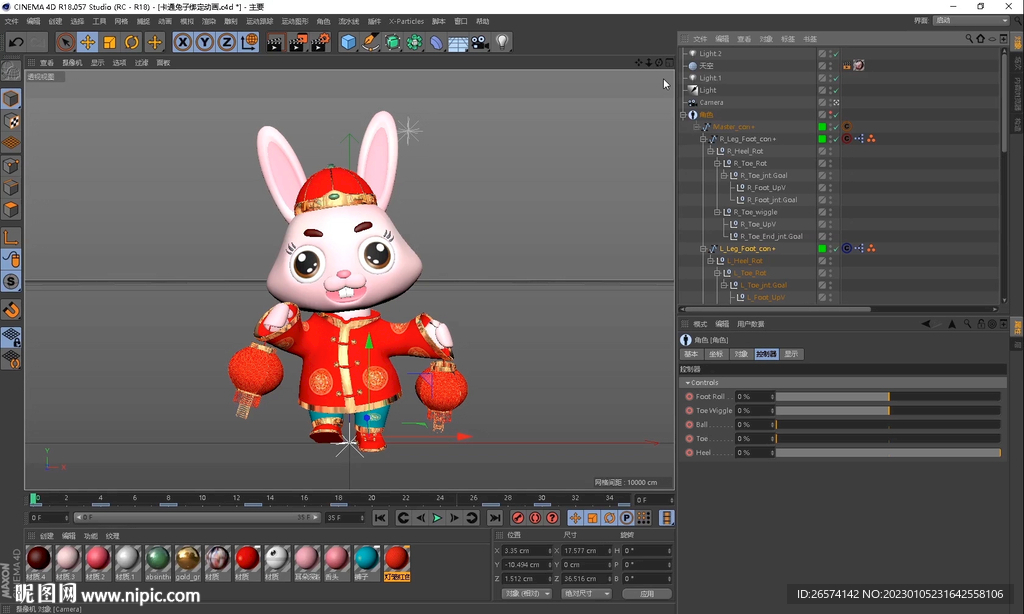Click the Floor environment icon
Screen dimensions: 1024x614
pos(458,42)
